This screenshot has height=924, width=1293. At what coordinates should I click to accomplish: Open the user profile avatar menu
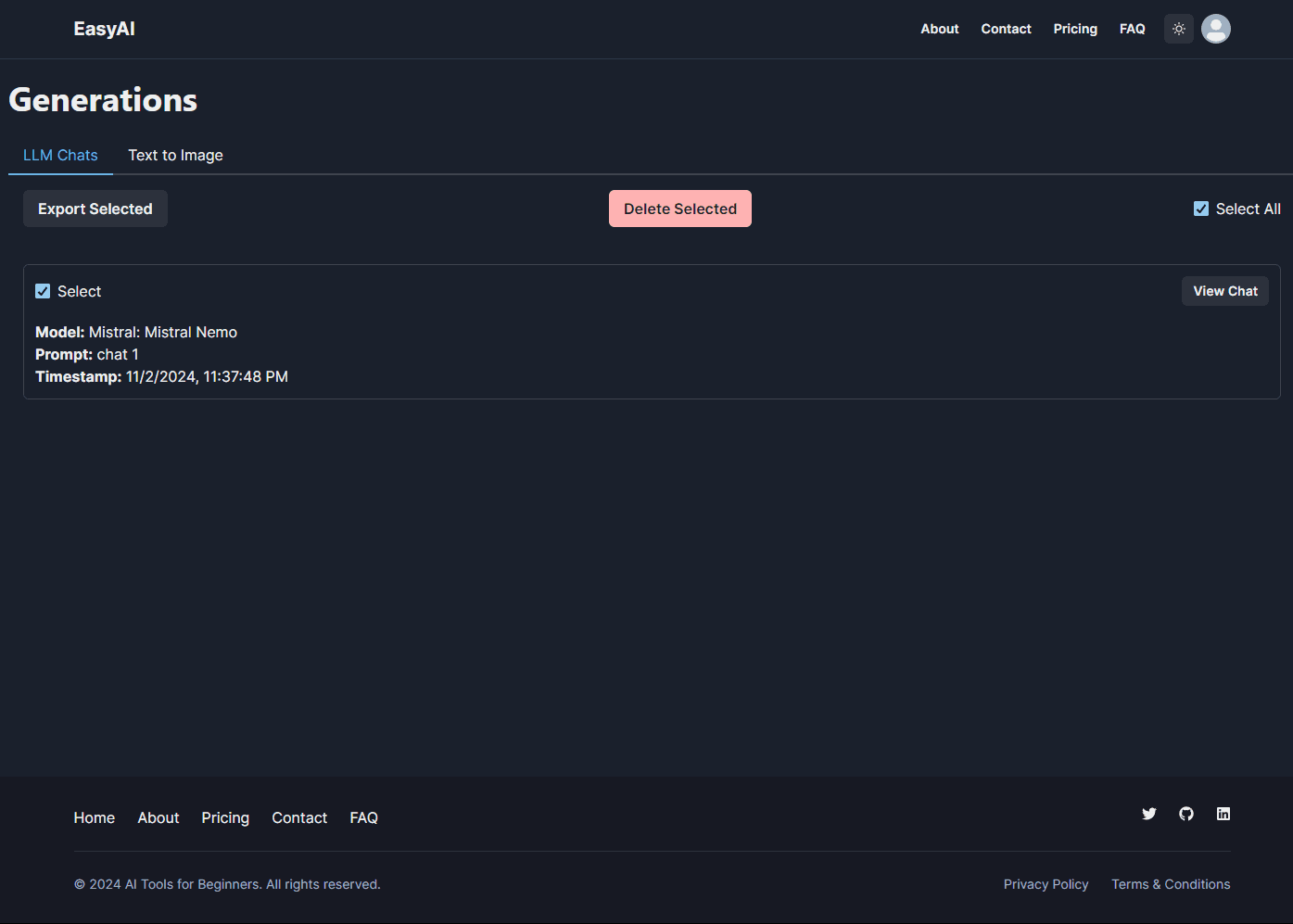tap(1215, 29)
